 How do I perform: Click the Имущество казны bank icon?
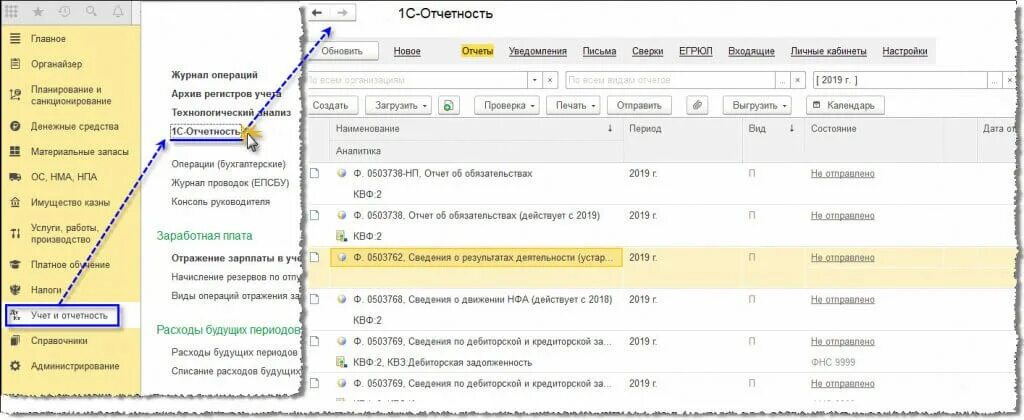pos(15,202)
